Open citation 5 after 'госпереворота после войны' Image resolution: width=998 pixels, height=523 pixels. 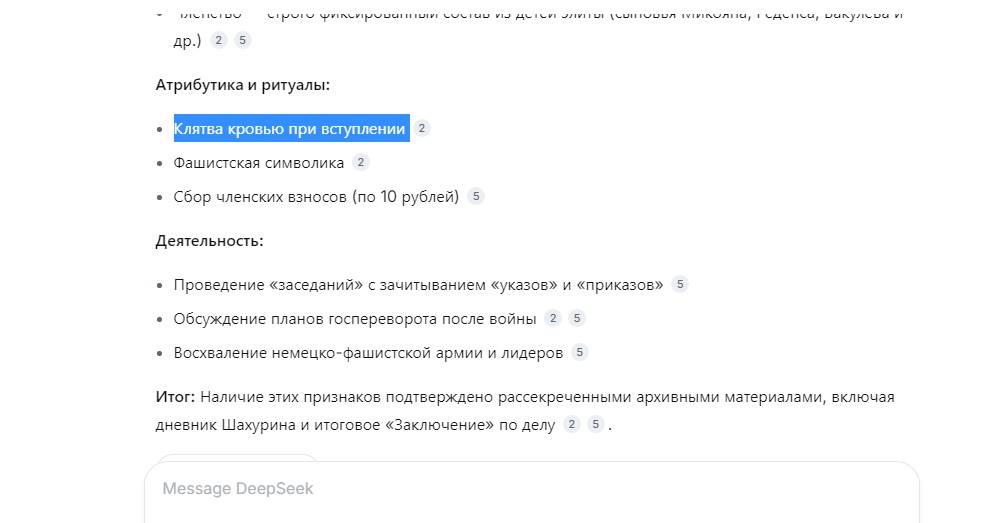click(577, 318)
